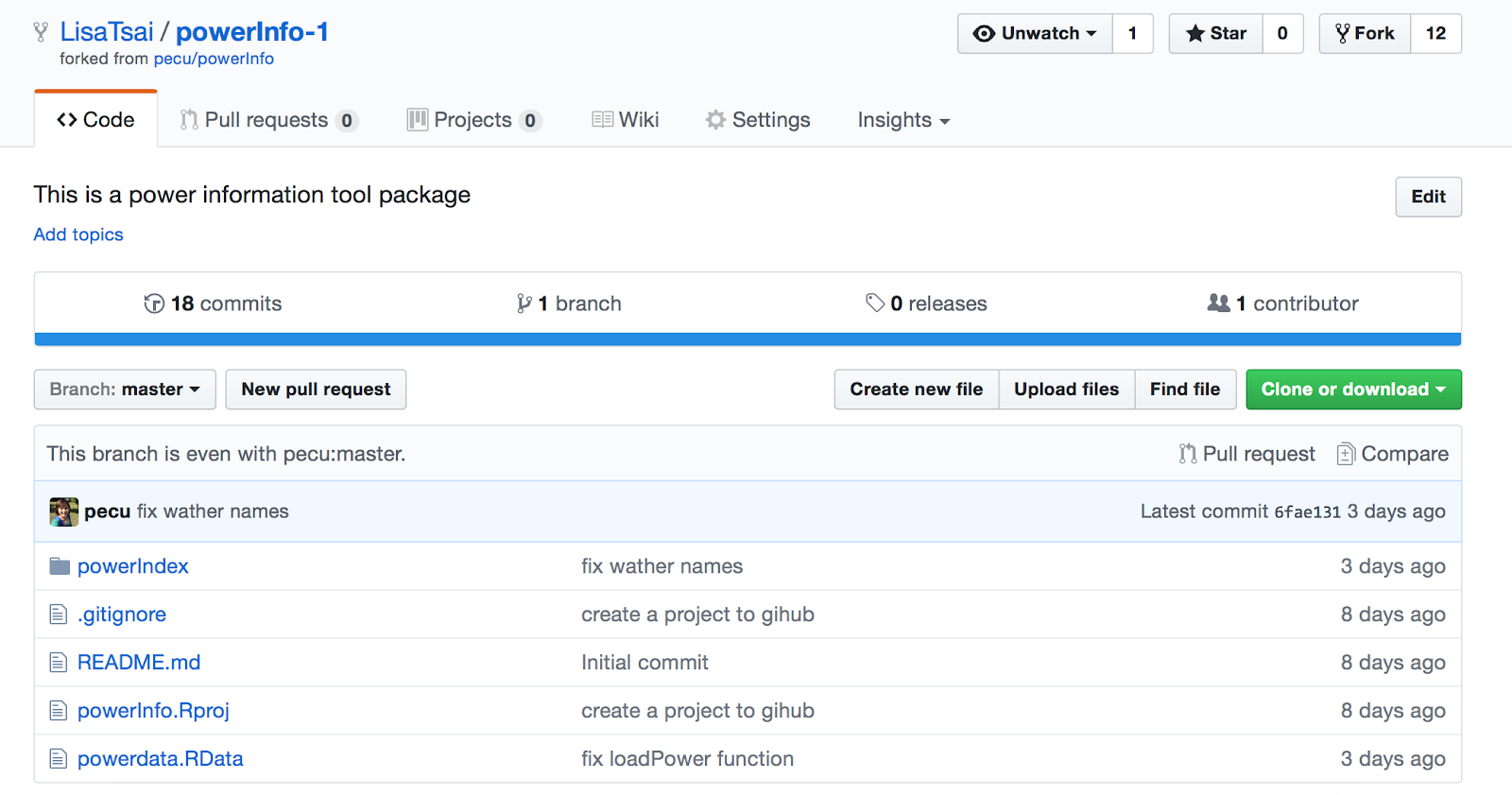Open the 'Initial commit' commit message

[x=644, y=663]
